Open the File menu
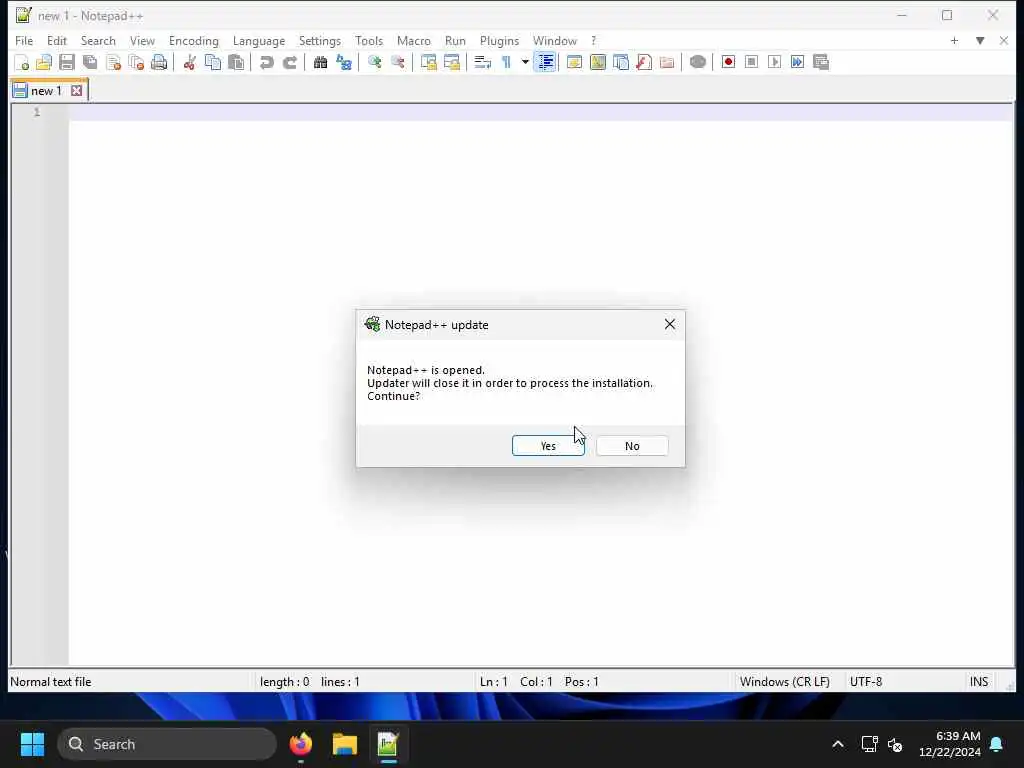The height and width of the screenshot is (768, 1024). (x=24, y=40)
